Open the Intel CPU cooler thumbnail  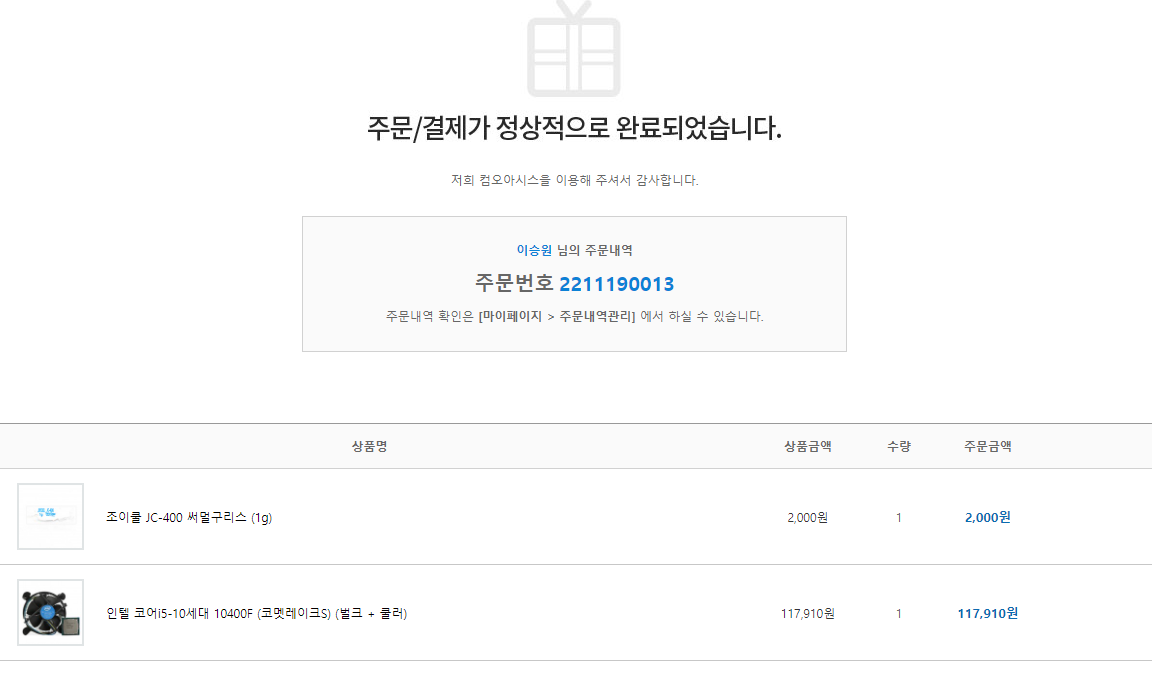(50, 613)
